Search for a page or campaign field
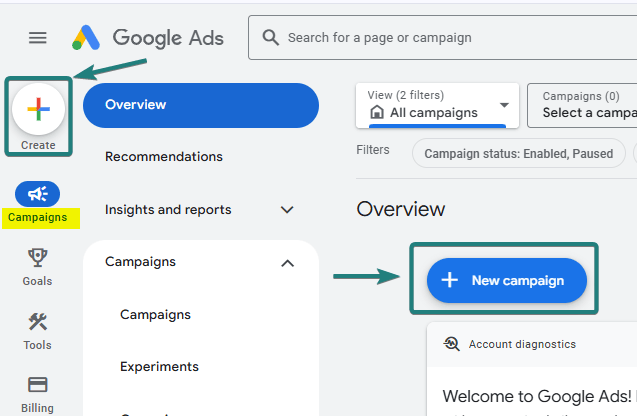637x416 pixels. (x=442, y=38)
